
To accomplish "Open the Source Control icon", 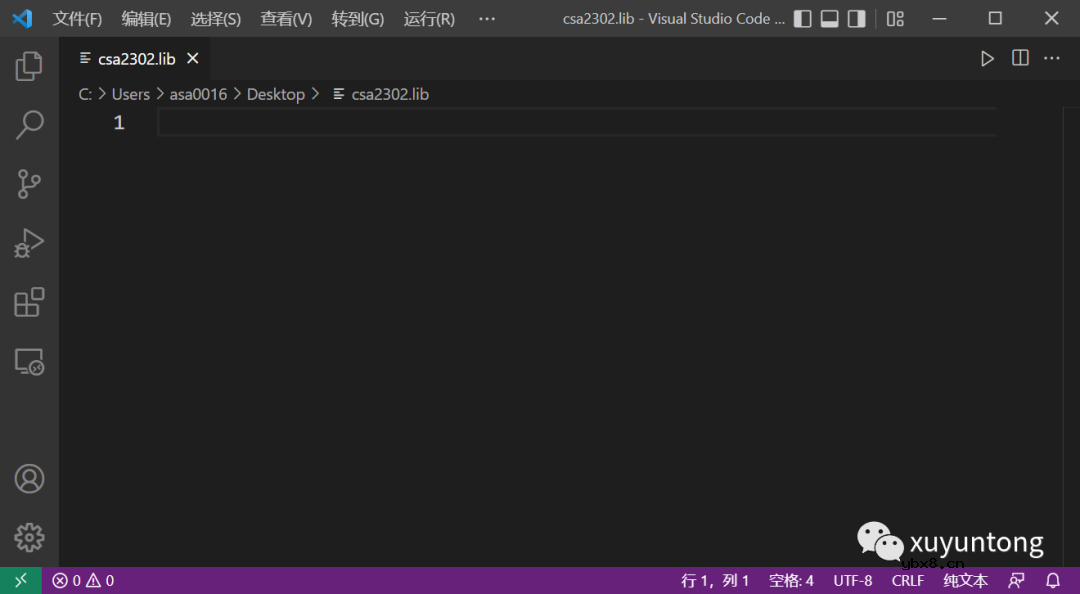I will (29, 183).
